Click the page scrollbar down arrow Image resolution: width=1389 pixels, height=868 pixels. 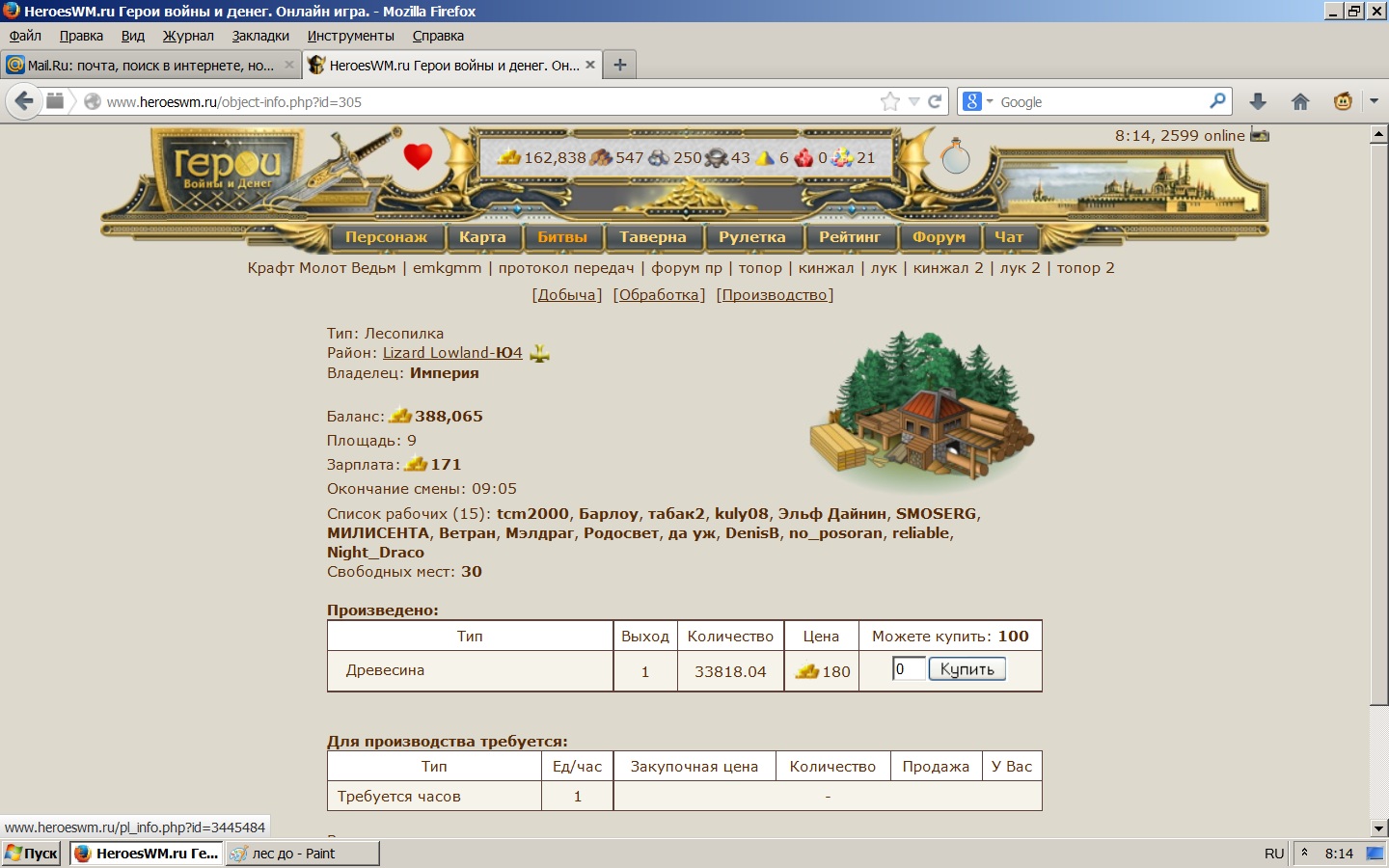pyautogui.click(x=1378, y=827)
